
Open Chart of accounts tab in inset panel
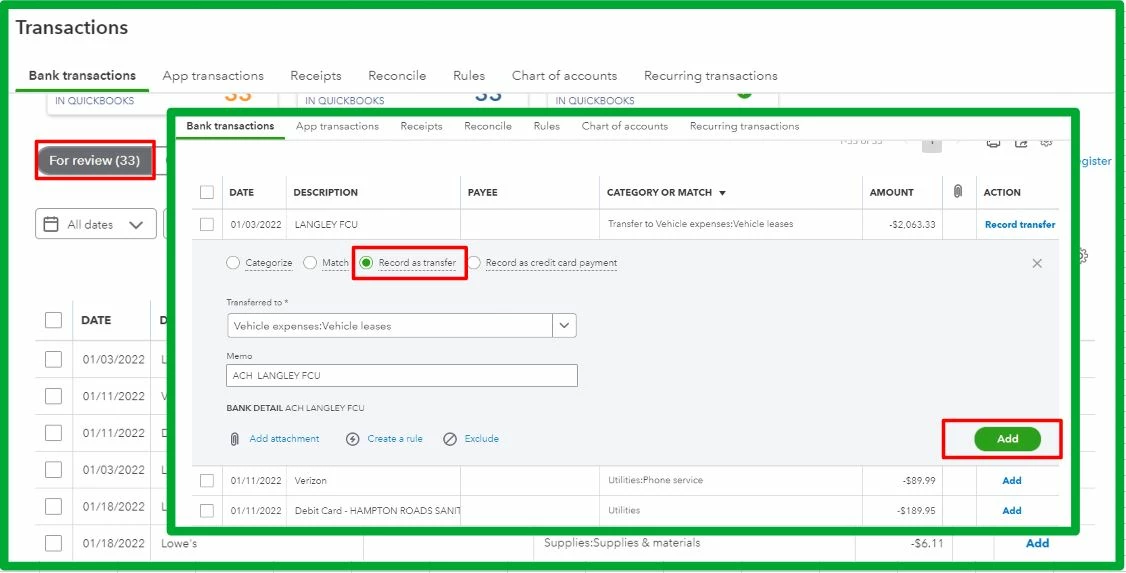tap(625, 126)
